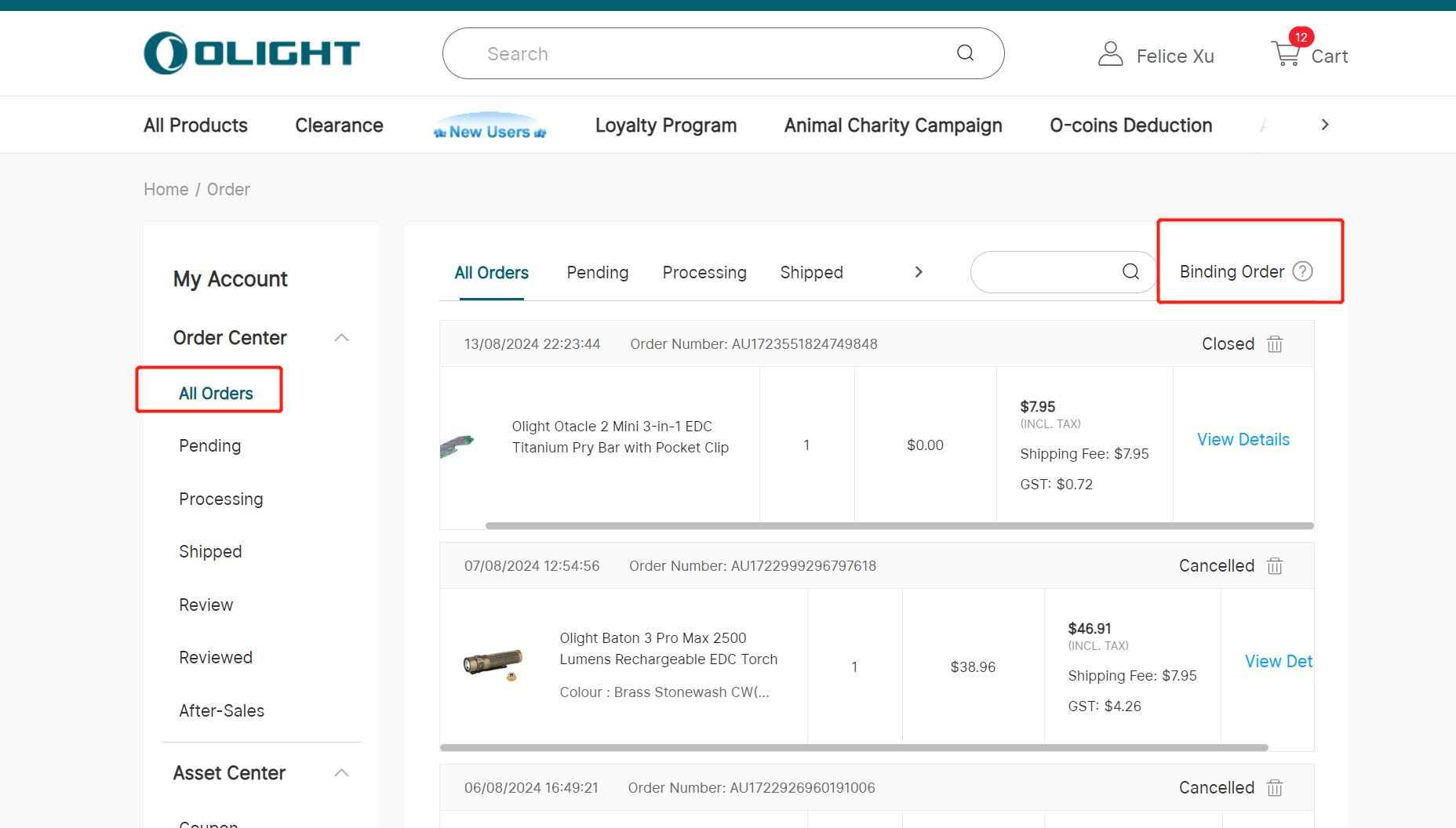Click Binding Order button
Viewport: 1456px width, 828px height.
tap(1232, 271)
